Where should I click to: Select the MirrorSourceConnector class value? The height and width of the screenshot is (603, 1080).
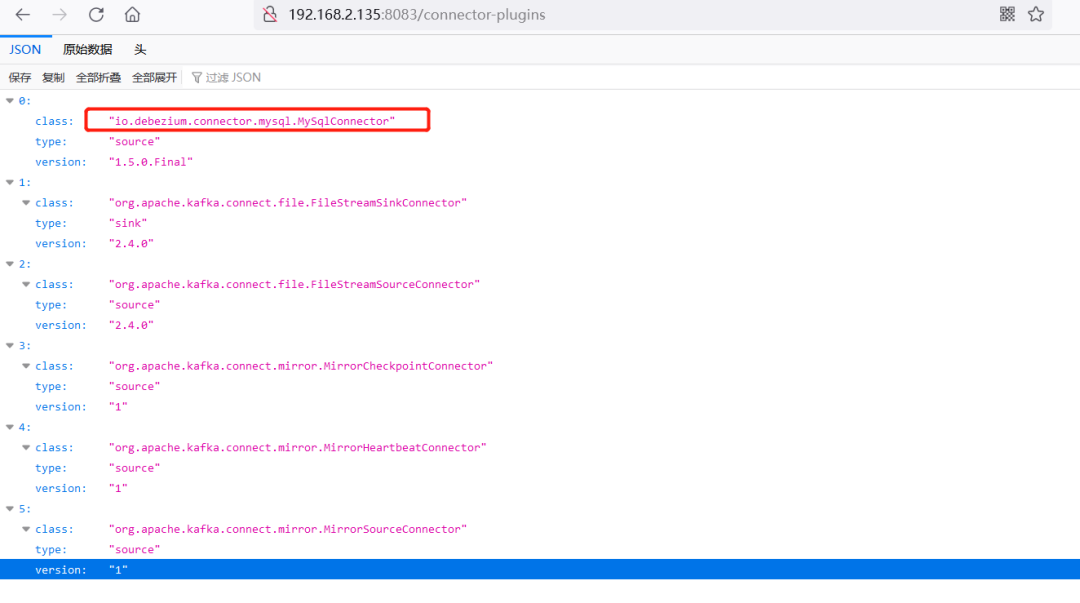tap(288, 529)
